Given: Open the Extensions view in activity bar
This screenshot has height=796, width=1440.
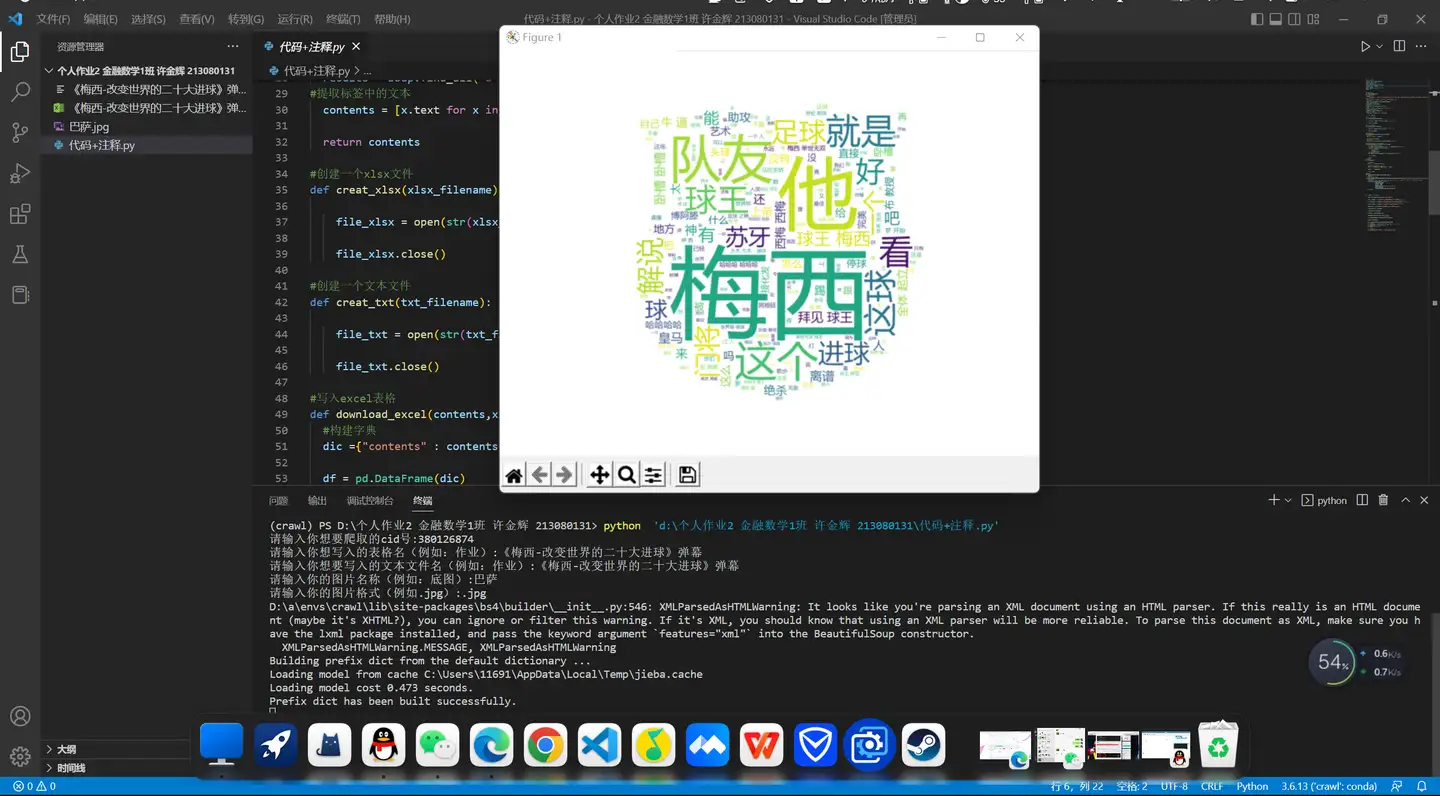Looking at the screenshot, I should coord(20,215).
